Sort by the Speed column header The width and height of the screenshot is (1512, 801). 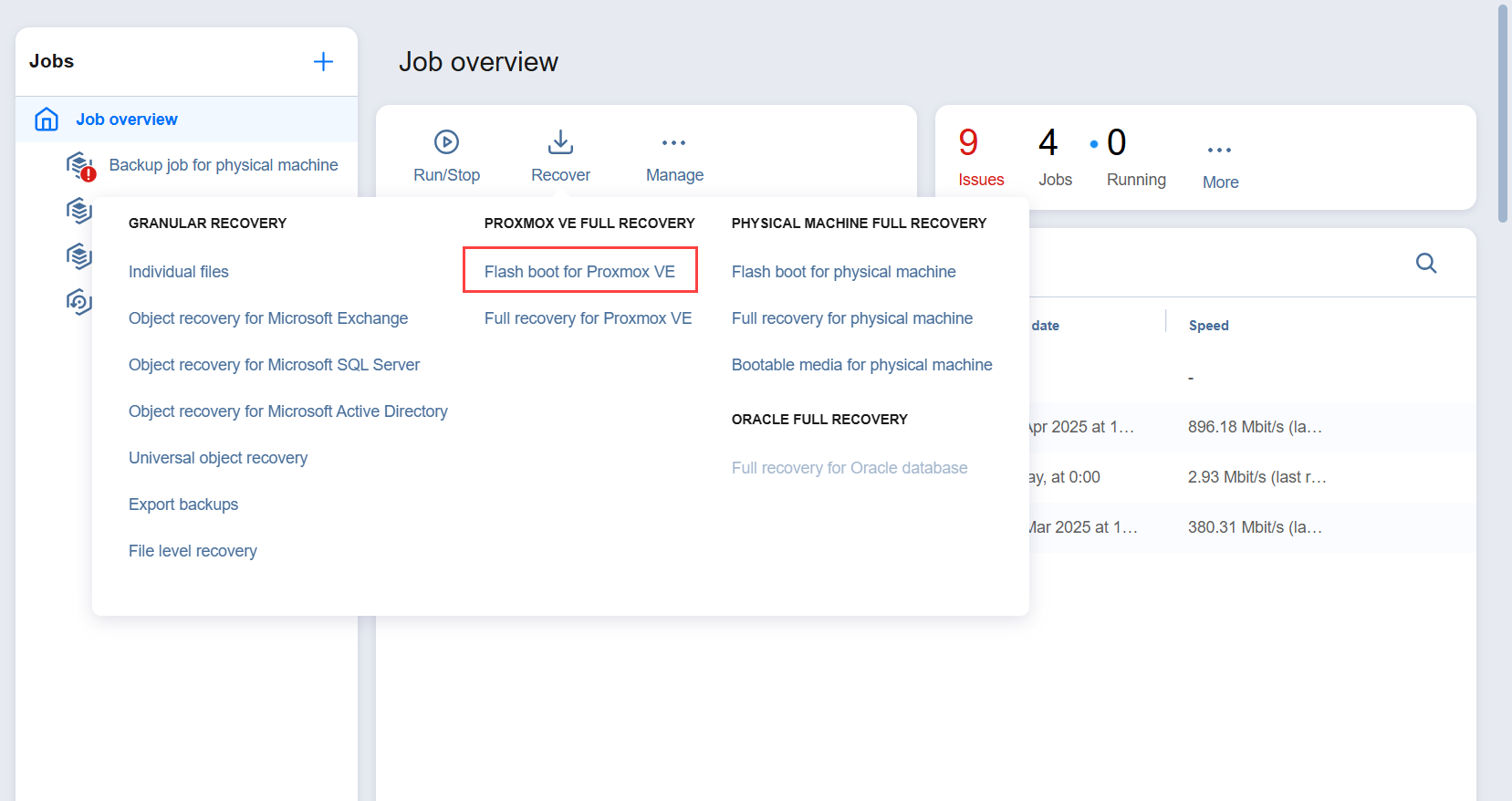click(1208, 326)
